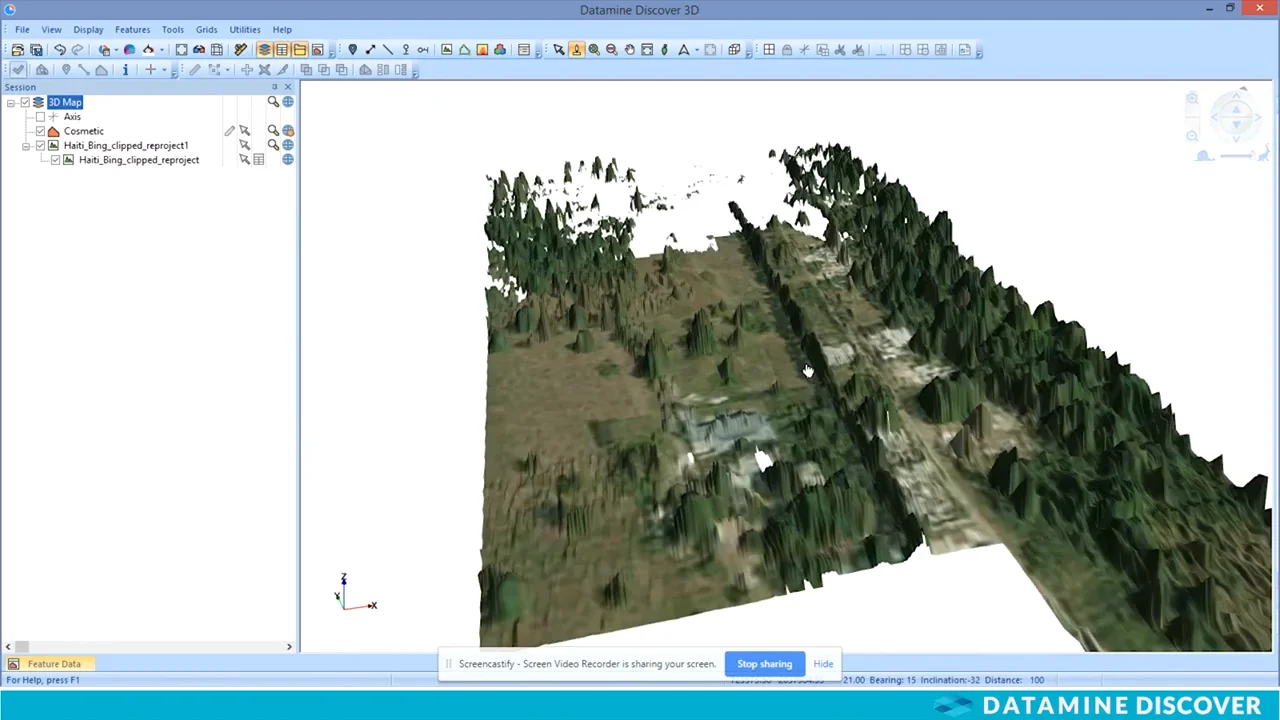Click the Zoom Out magnifier toolbar icon

pos(612,50)
